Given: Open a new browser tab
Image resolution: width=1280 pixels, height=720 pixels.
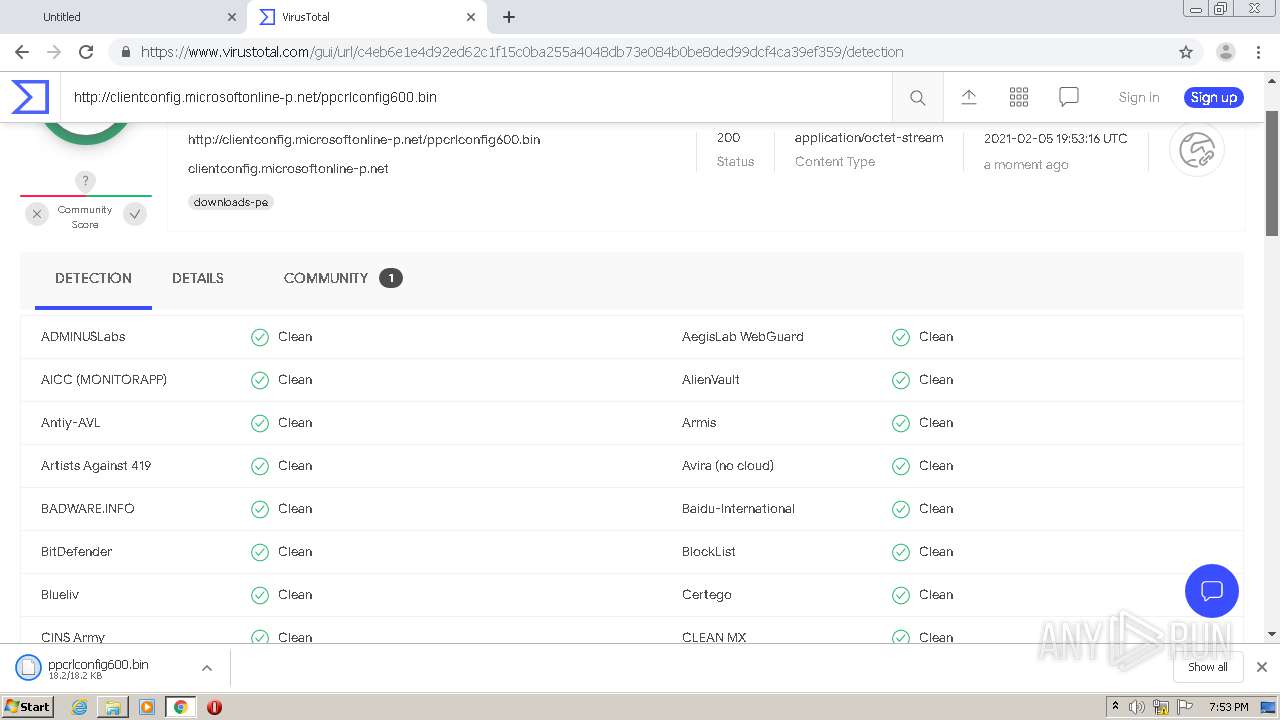Looking at the screenshot, I should pyautogui.click(x=508, y=17).
